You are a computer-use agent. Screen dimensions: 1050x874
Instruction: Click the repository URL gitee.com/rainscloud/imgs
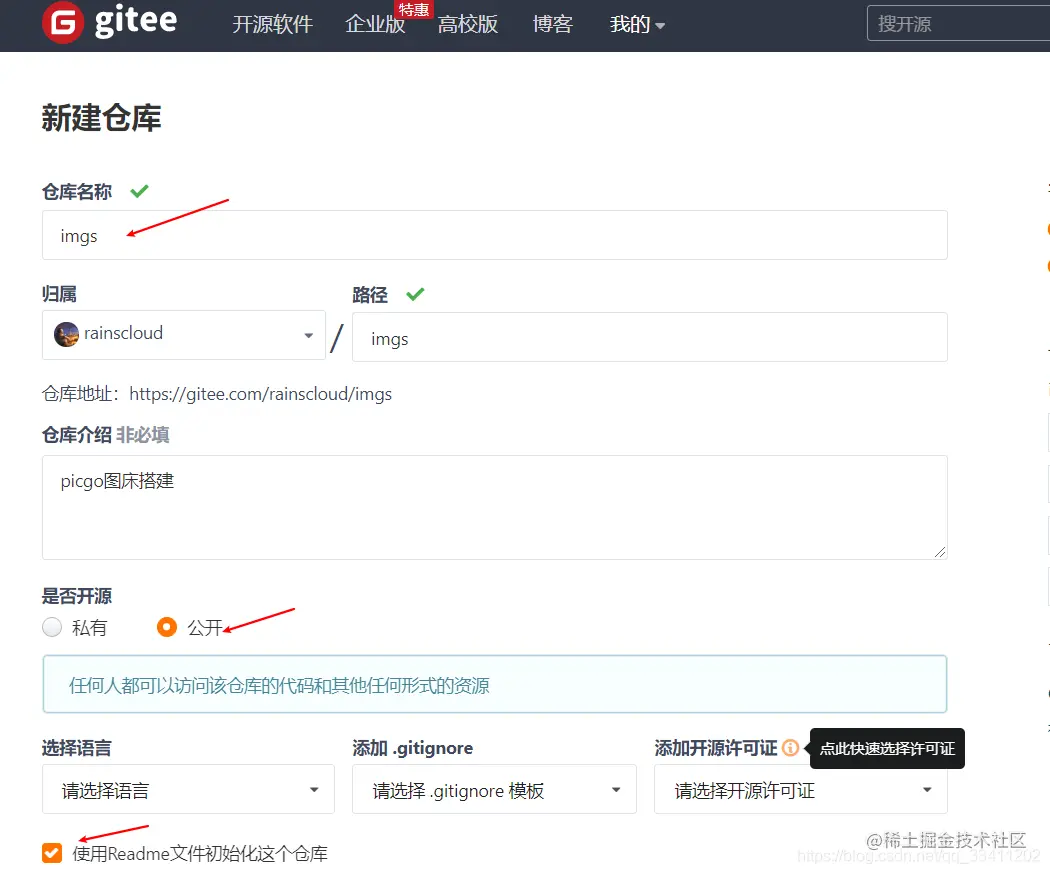[x=260, y=394]
